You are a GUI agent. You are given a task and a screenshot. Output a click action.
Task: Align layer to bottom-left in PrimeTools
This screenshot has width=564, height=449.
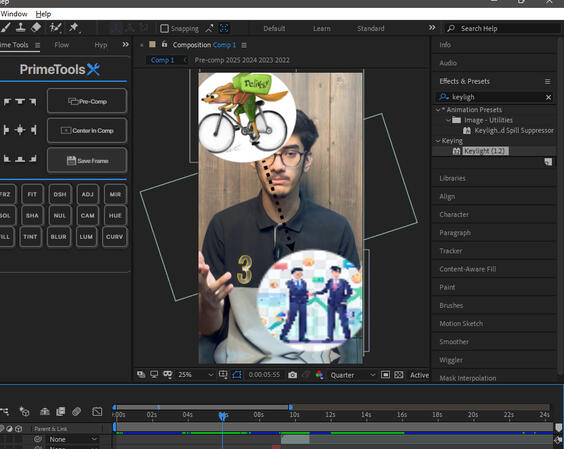(7, 158)
